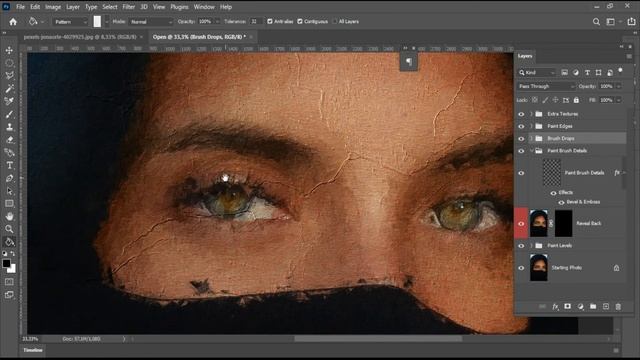Screen dimensions: 640x360
Task: Expand the Extra Textures group
Action: (x=531, y=114)
